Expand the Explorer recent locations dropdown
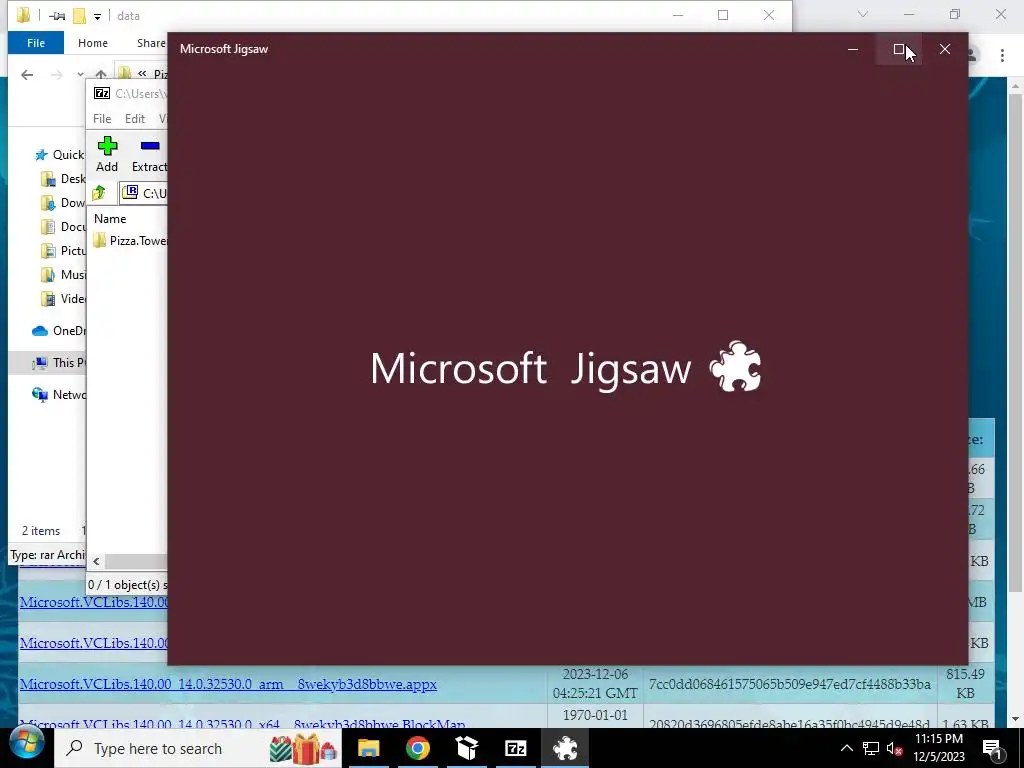Image resolution: width=1024 pixels, height=768 pixels. [80, 74]
